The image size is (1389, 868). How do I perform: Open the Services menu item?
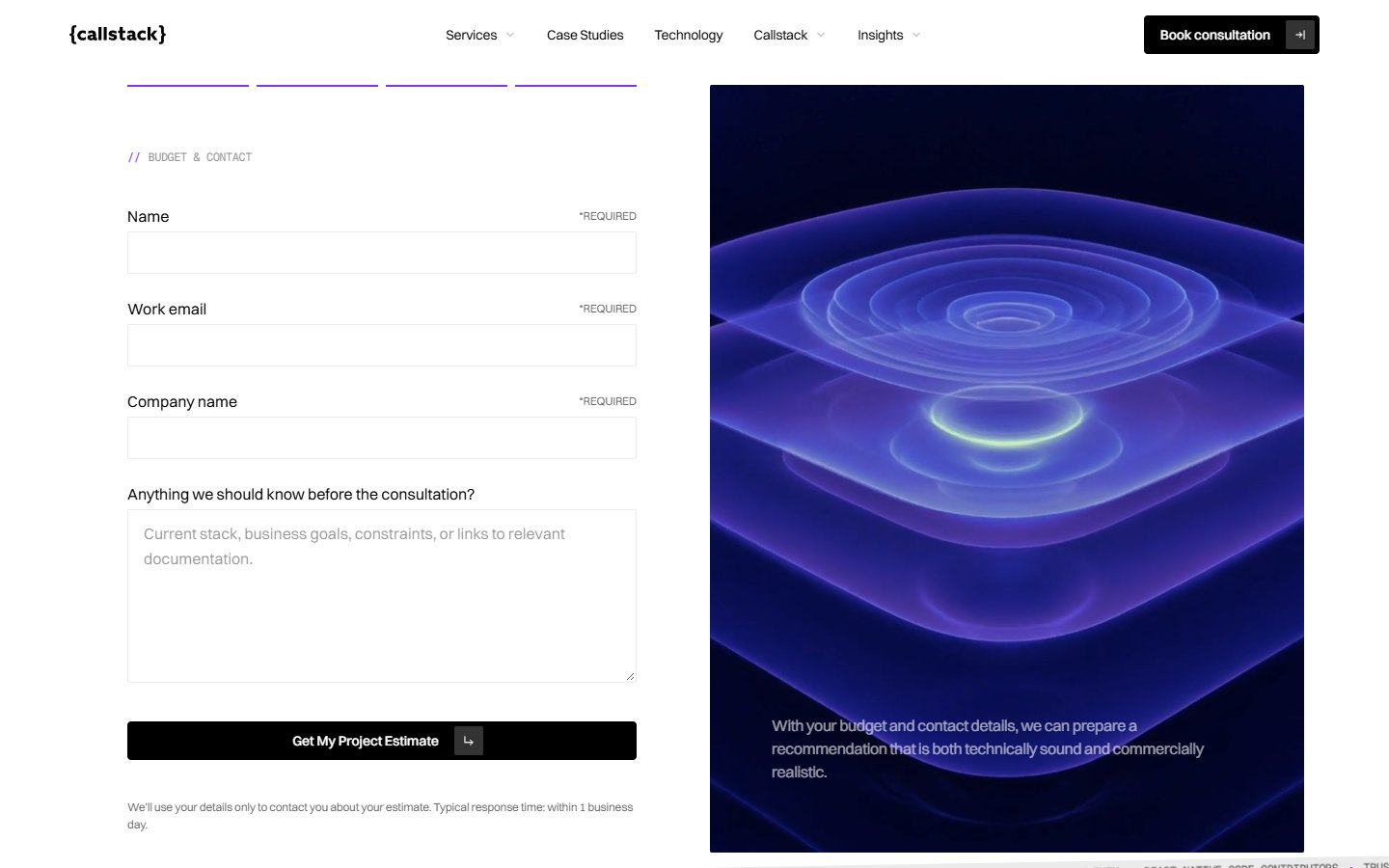(x=472, y=36)
